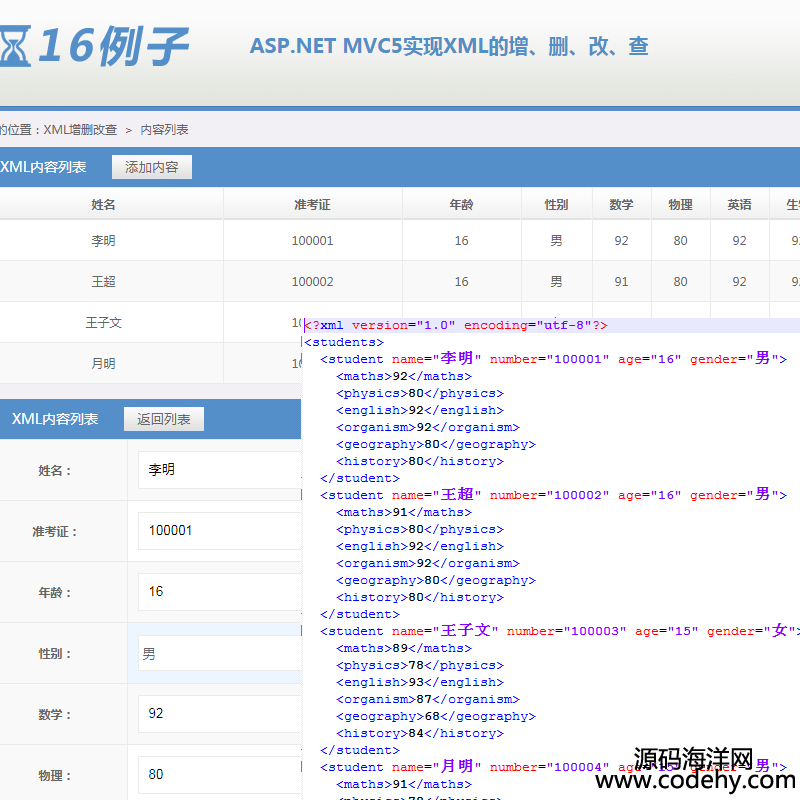Click the 性别: form label

pyautogui.click(x=55, y=654)
